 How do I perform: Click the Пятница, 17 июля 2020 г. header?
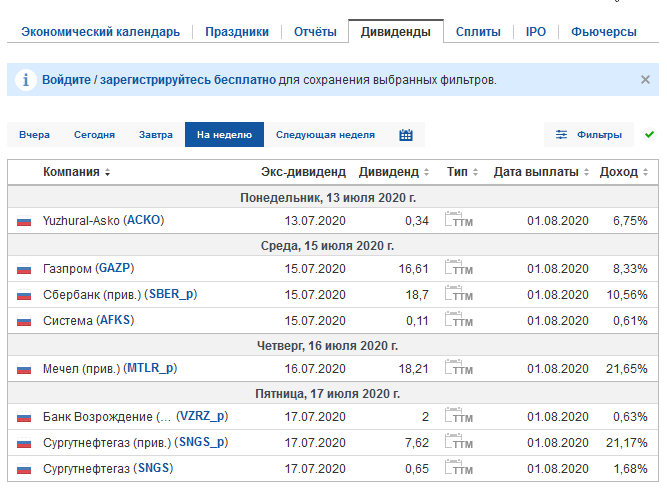[x=328, y=394]
